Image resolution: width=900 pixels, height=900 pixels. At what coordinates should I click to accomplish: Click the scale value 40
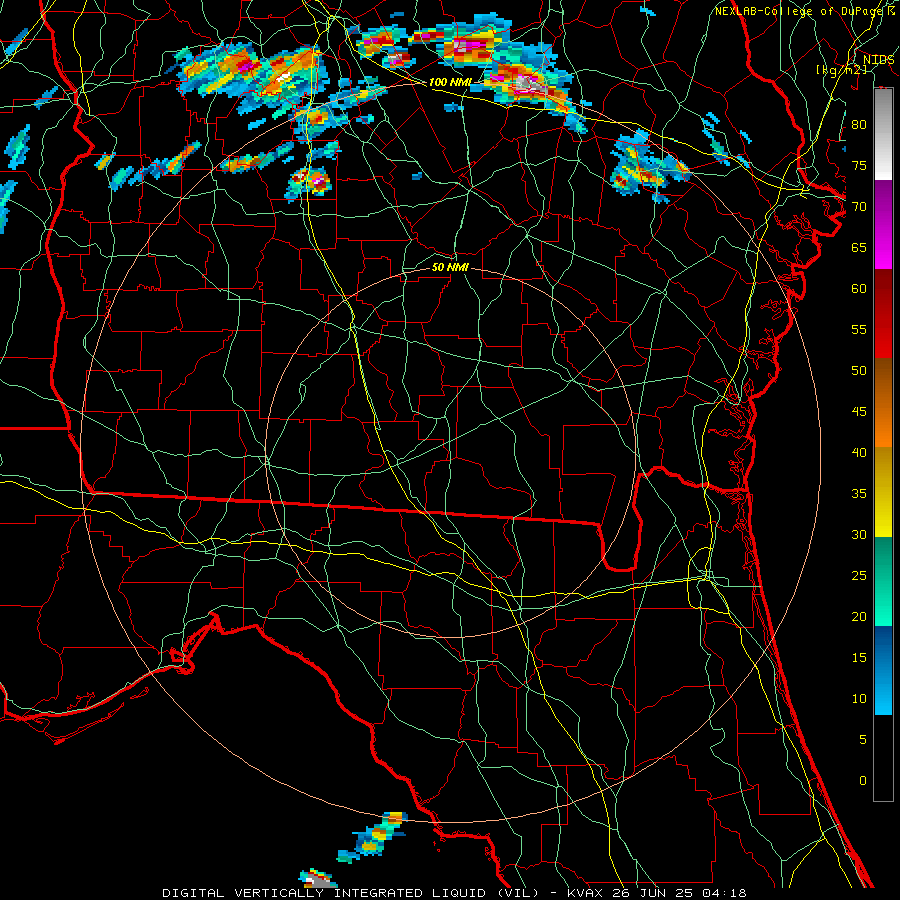[859, 452]
